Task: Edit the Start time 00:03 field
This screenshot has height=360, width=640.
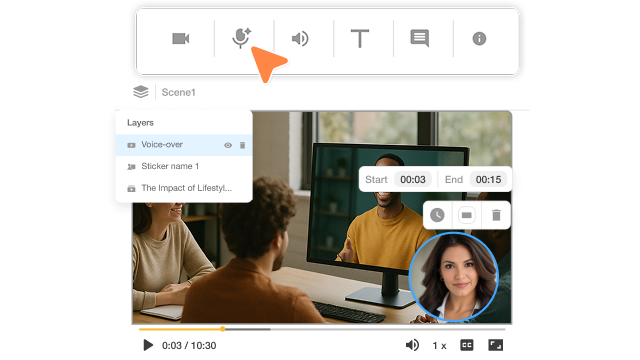Action: tap(413, 180)
